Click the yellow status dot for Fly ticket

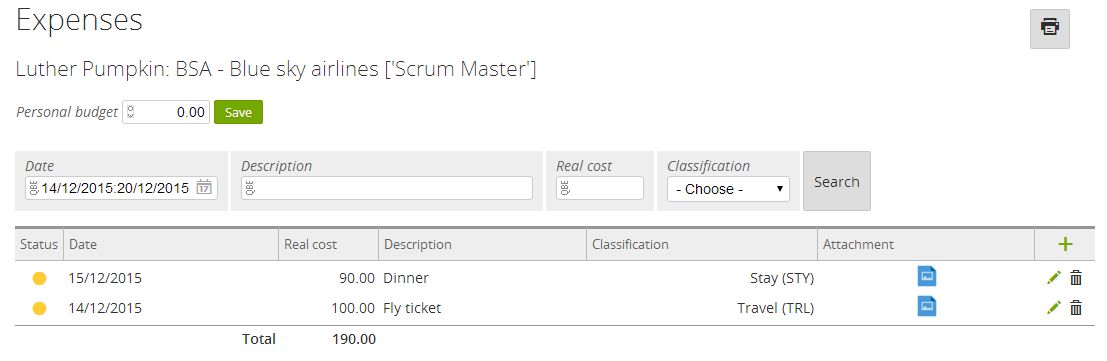tap(40, 308)
